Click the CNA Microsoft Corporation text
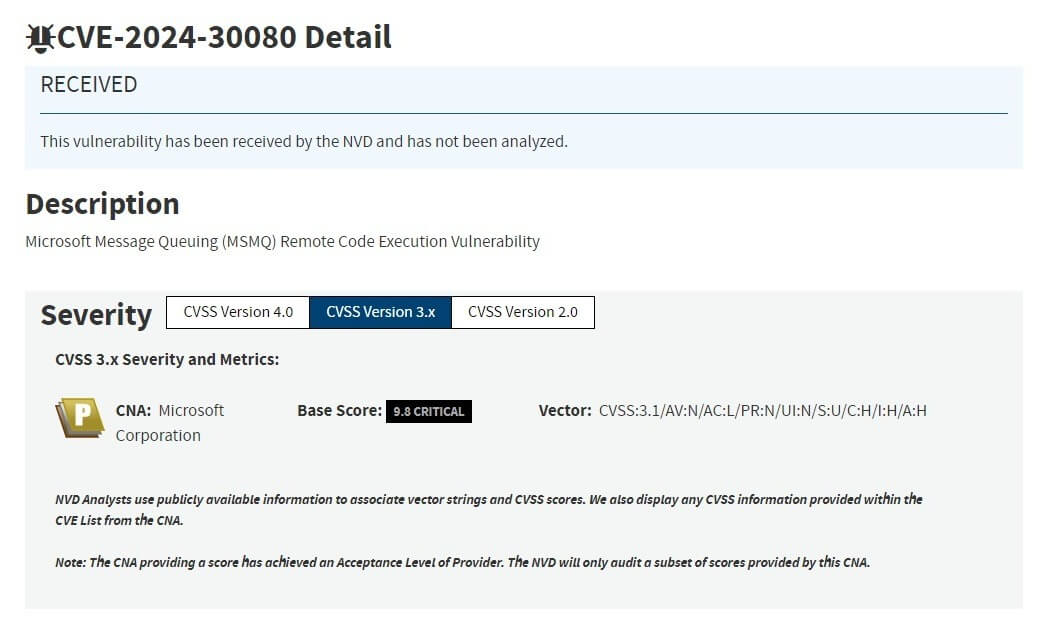Viewport: 1044px width, 636px height. [x=169, y=422]
